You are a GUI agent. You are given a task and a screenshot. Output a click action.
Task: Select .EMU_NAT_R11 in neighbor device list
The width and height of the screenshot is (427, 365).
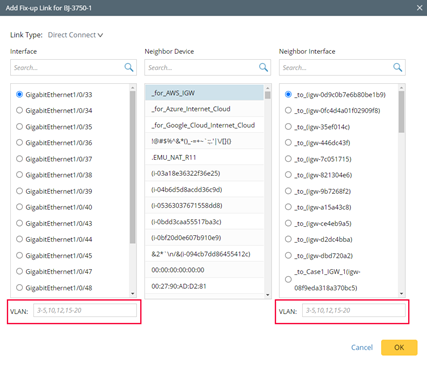pyautogui.click(x=204, y=157)
